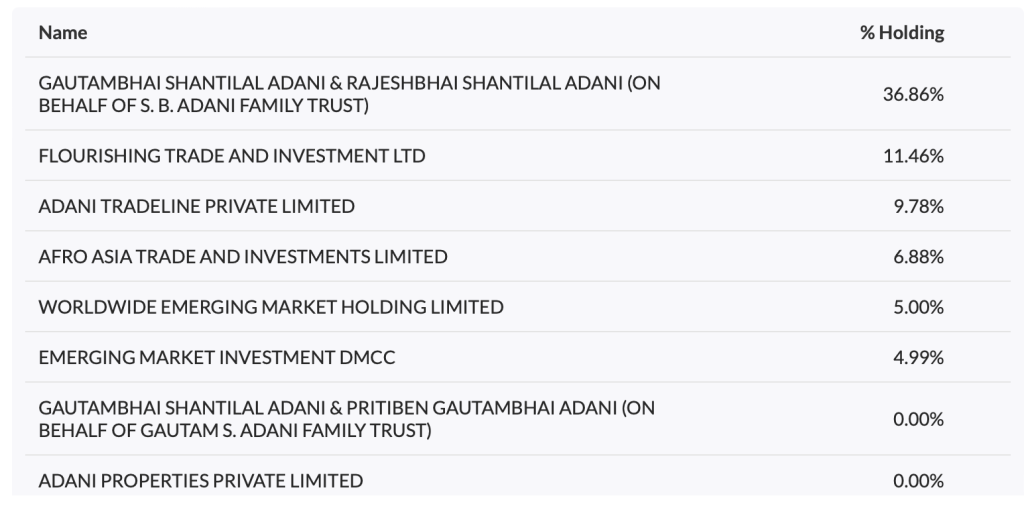This screenshot has height=508, width=1024.
Task: Click the 6.88% holding value
Action: coord(918,256)
